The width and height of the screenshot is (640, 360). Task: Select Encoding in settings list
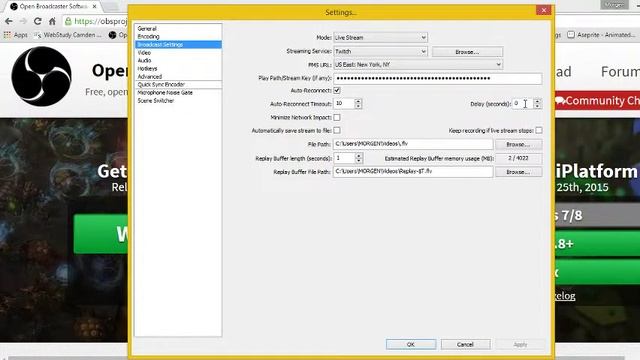pyautogui.click(x=148, y=36)
